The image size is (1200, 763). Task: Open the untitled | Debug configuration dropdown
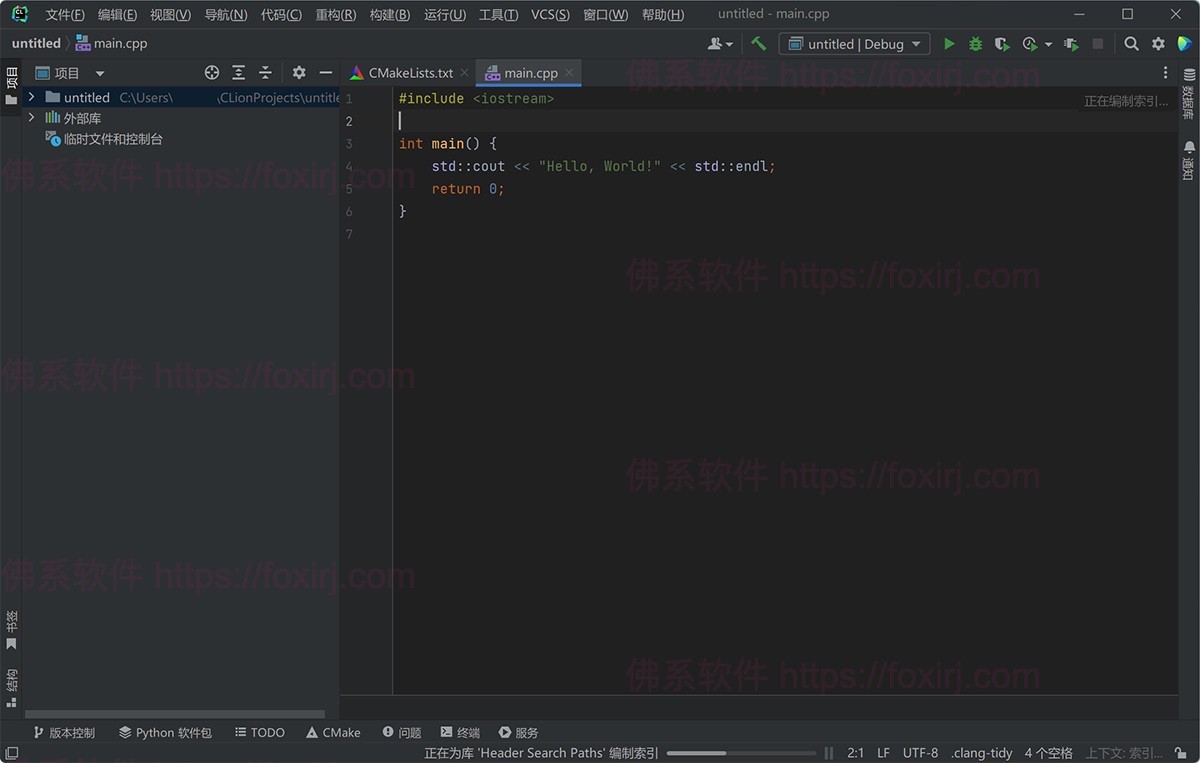pos(855,44)
